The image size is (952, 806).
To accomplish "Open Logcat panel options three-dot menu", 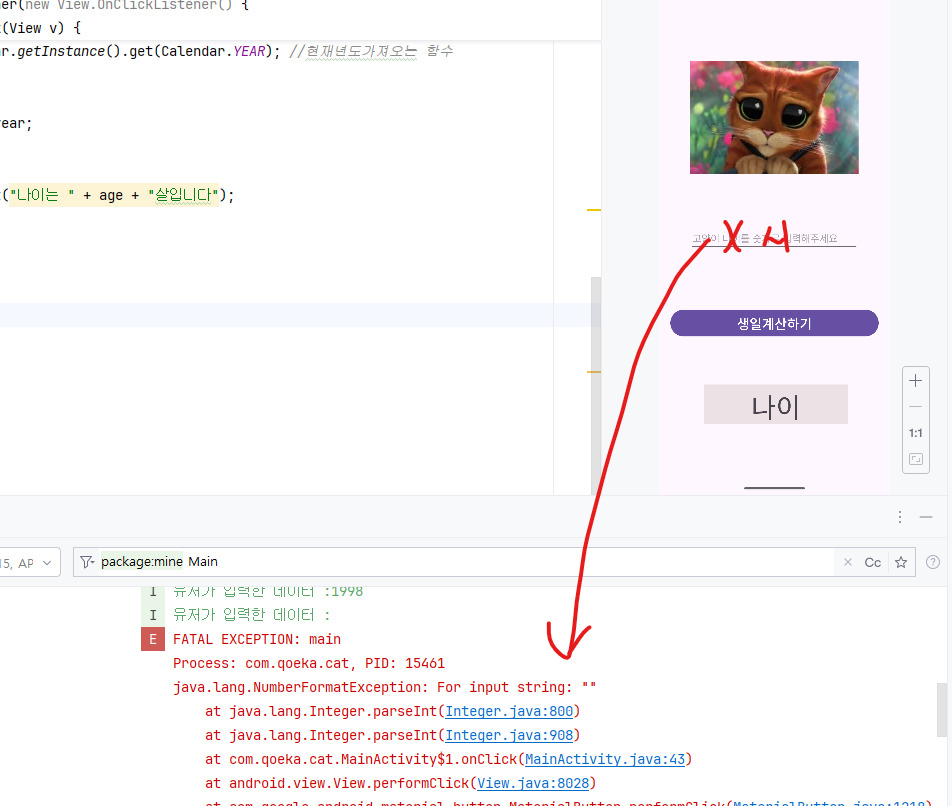I will click(900, 516).
